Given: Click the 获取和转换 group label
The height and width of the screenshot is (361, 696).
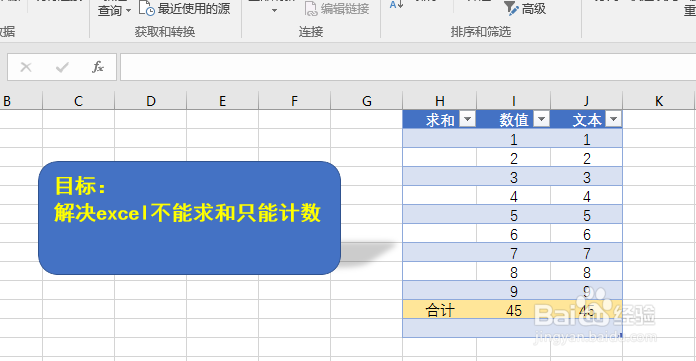Looking at the screenshot, I should pos(165,32).
